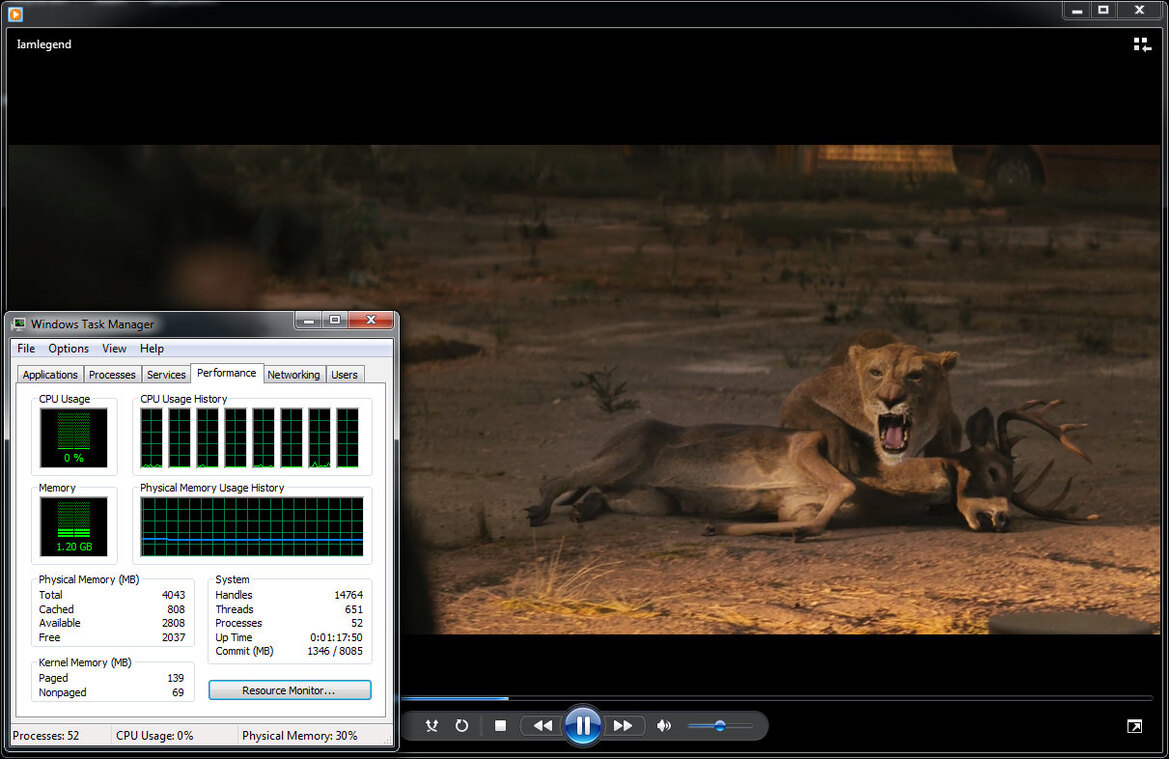Mute the player volume speaker icon
The width and height of the screenshot is (1169, 759).
click(664, 725)
